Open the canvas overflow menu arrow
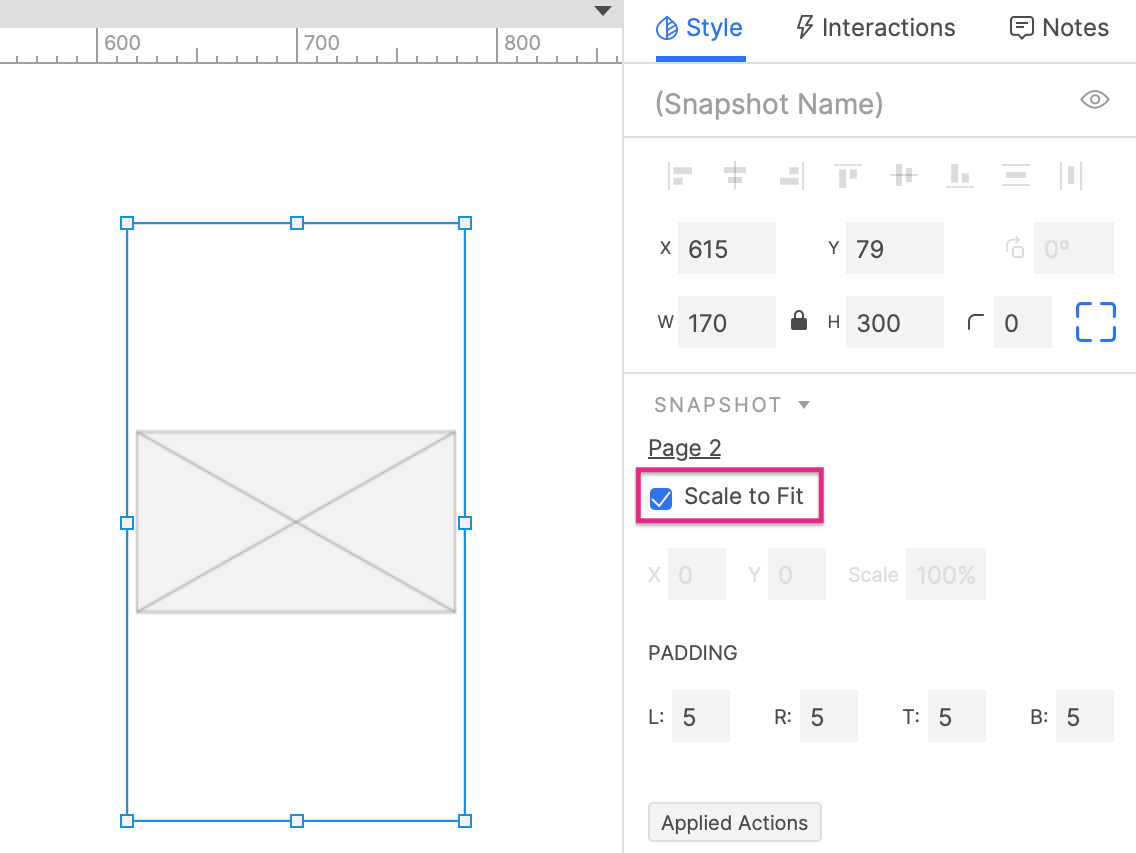 tap(602, 11)
